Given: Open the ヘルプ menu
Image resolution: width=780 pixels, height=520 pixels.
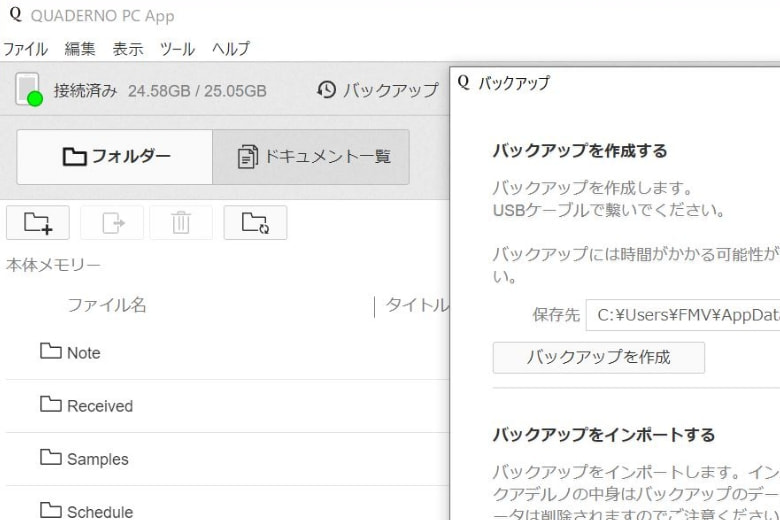Looking at the screenshot, I should (230, 49).
